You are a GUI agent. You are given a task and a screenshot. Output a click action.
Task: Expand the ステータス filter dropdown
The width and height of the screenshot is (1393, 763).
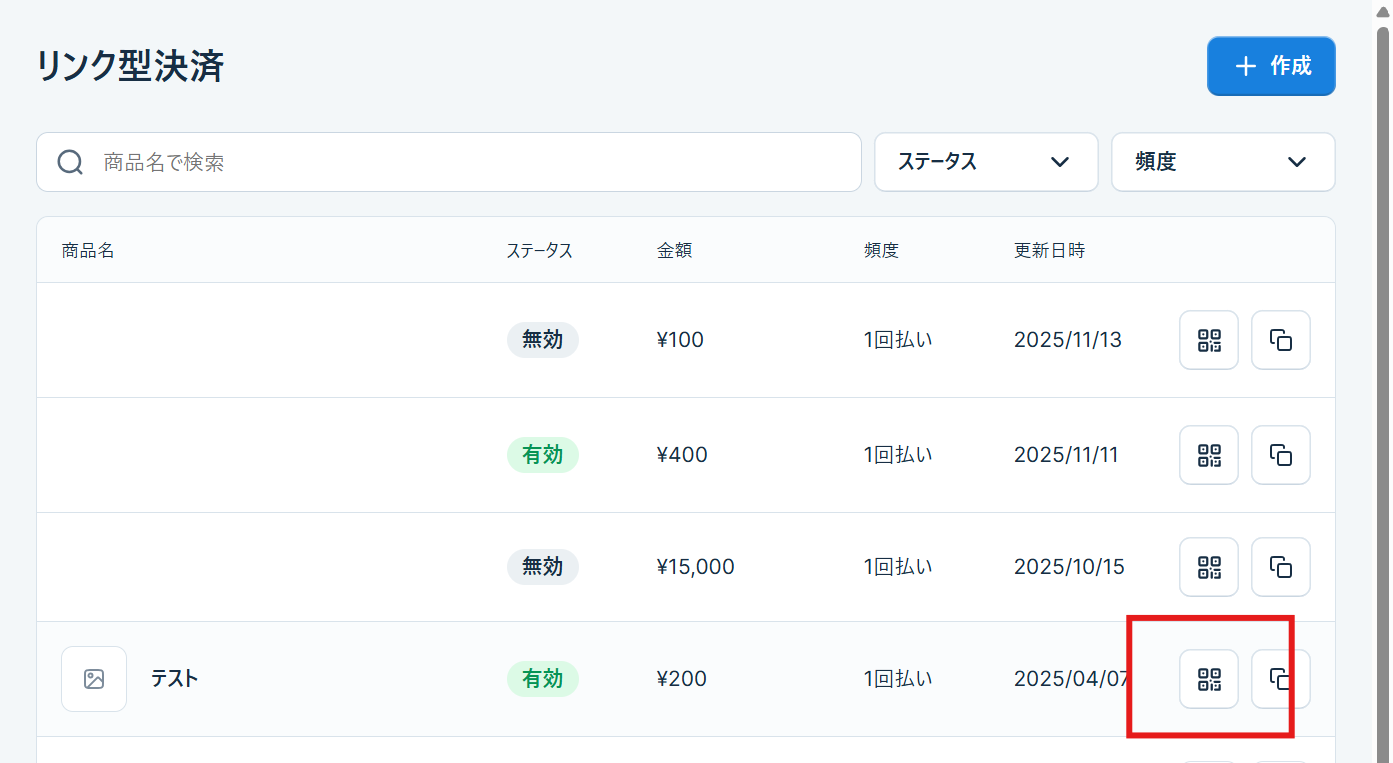click(x=985, y=162)
